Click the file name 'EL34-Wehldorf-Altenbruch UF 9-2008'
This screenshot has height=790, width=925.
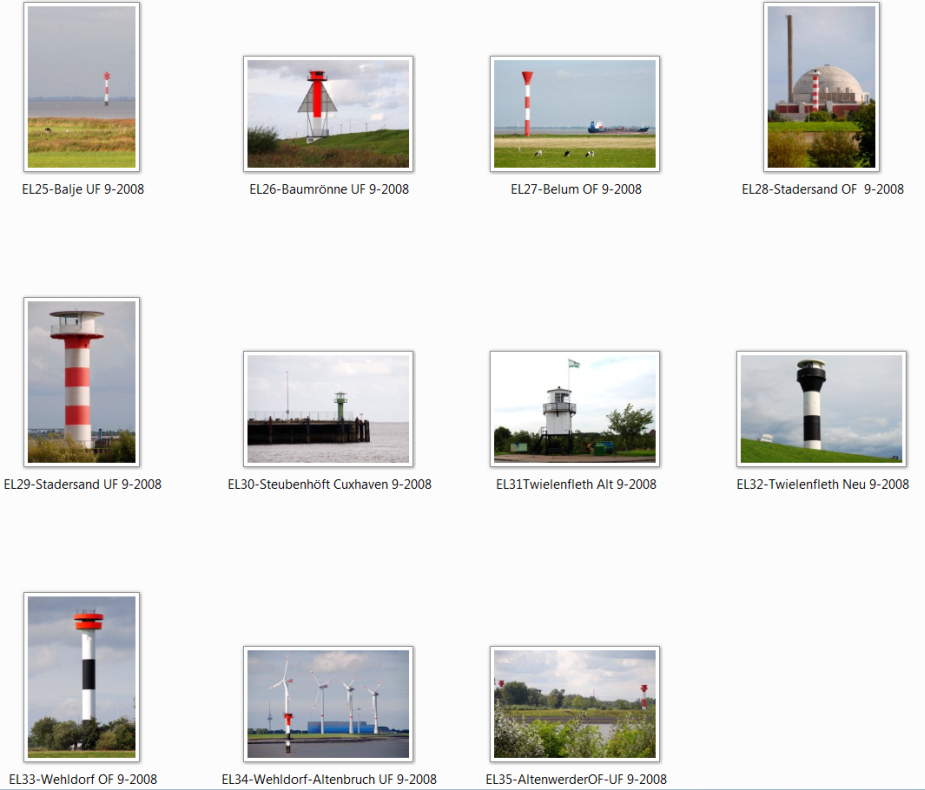click(x=329, y=779)
